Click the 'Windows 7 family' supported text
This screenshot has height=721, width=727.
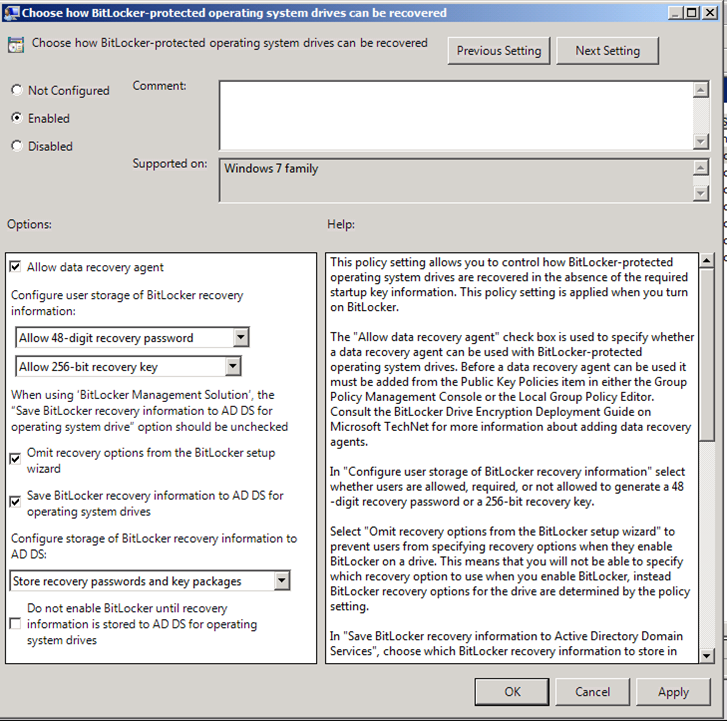tap(271, 168)
